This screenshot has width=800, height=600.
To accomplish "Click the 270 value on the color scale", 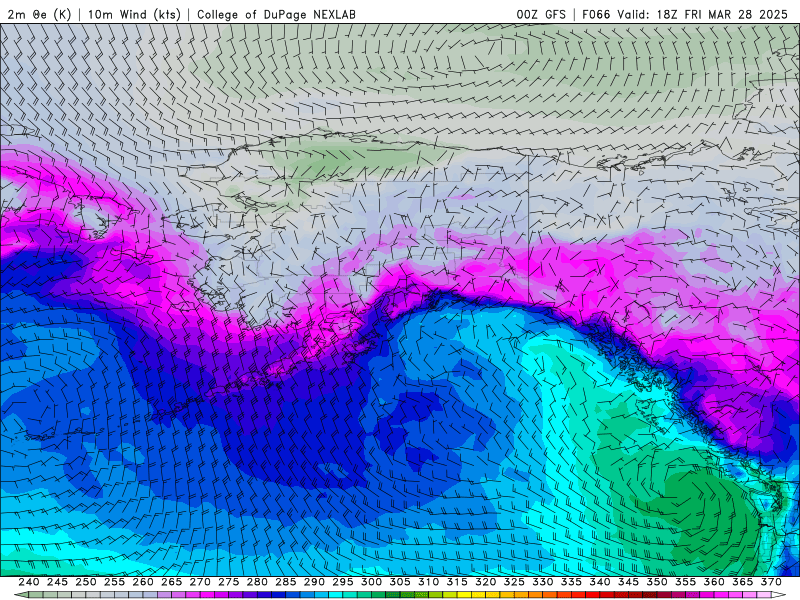I will click(x=200, y=582).
